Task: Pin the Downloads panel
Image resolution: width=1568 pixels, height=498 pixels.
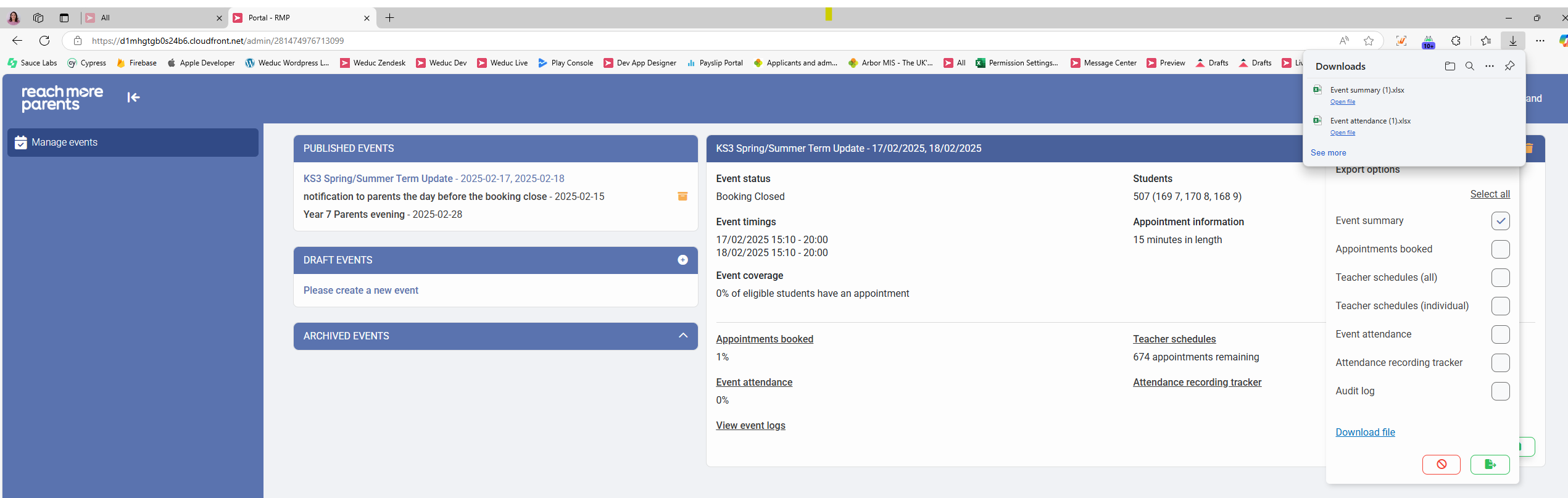Action: click(x=1509, y=66)
